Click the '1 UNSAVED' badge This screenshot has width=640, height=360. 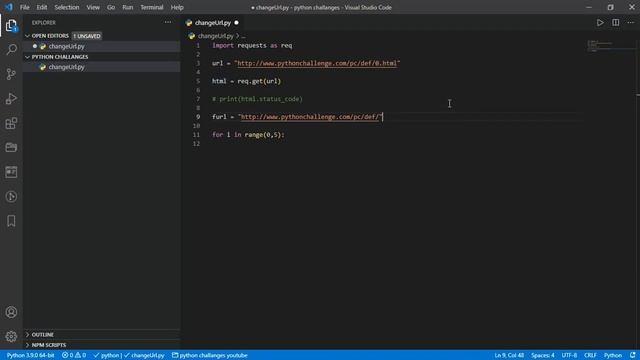[x=87, y=36]
